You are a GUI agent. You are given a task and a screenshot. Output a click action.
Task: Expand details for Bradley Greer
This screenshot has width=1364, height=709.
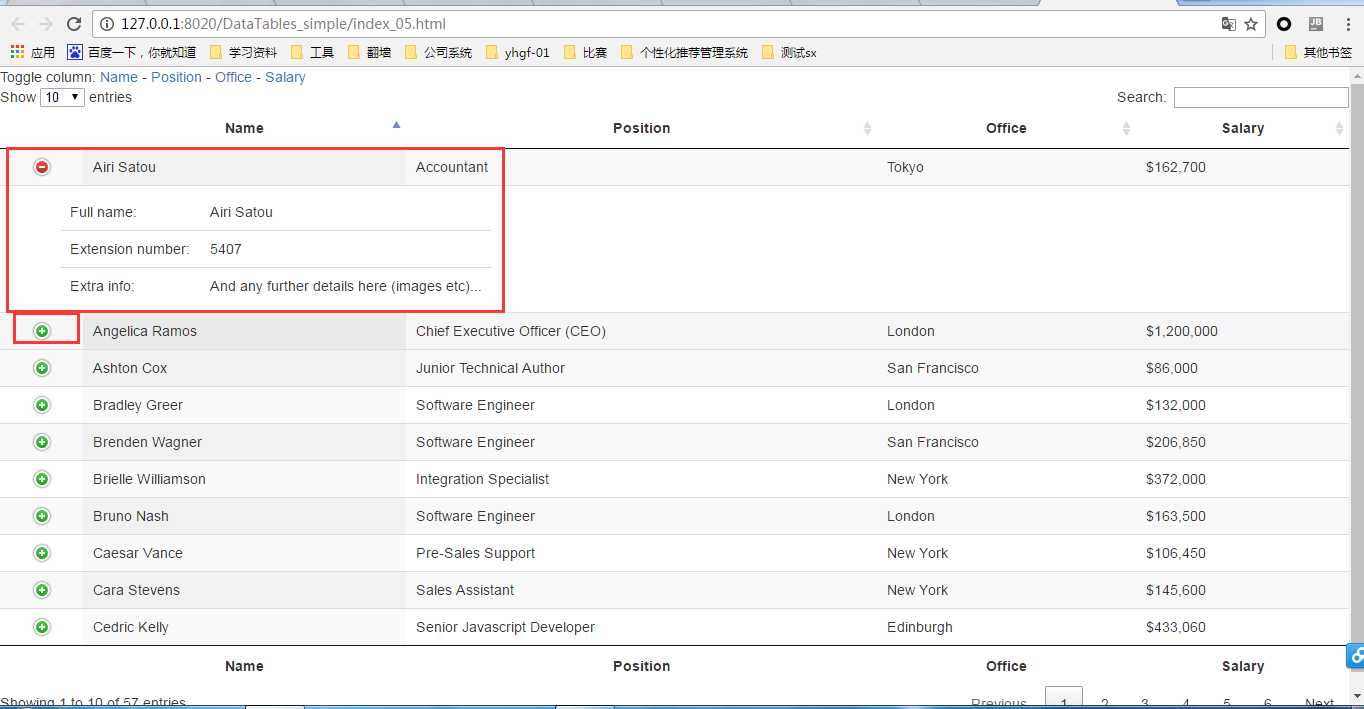(x=42, y=405)
